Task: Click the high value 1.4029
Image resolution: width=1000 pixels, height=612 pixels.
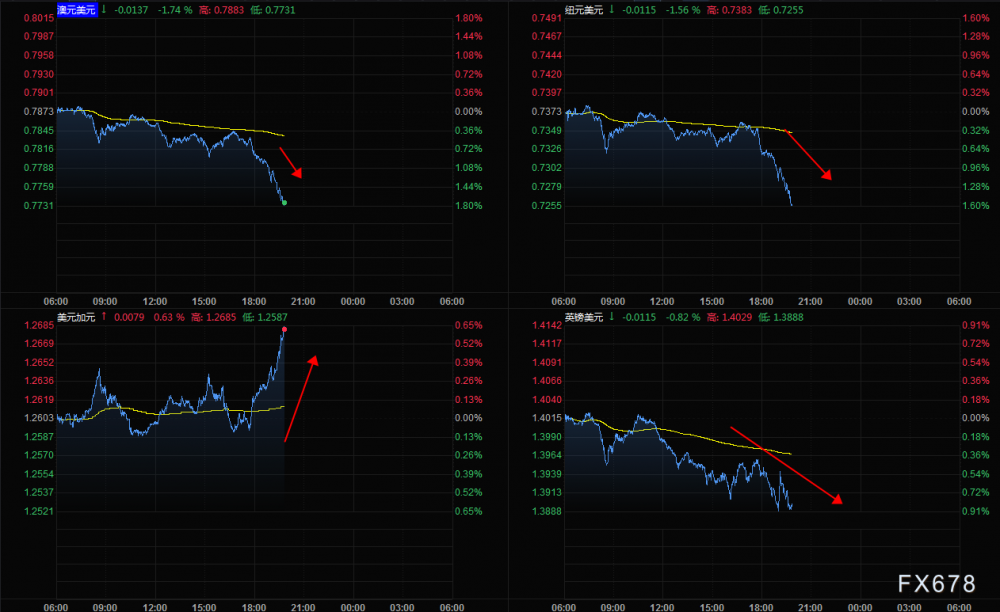Action: coord(737,317)
